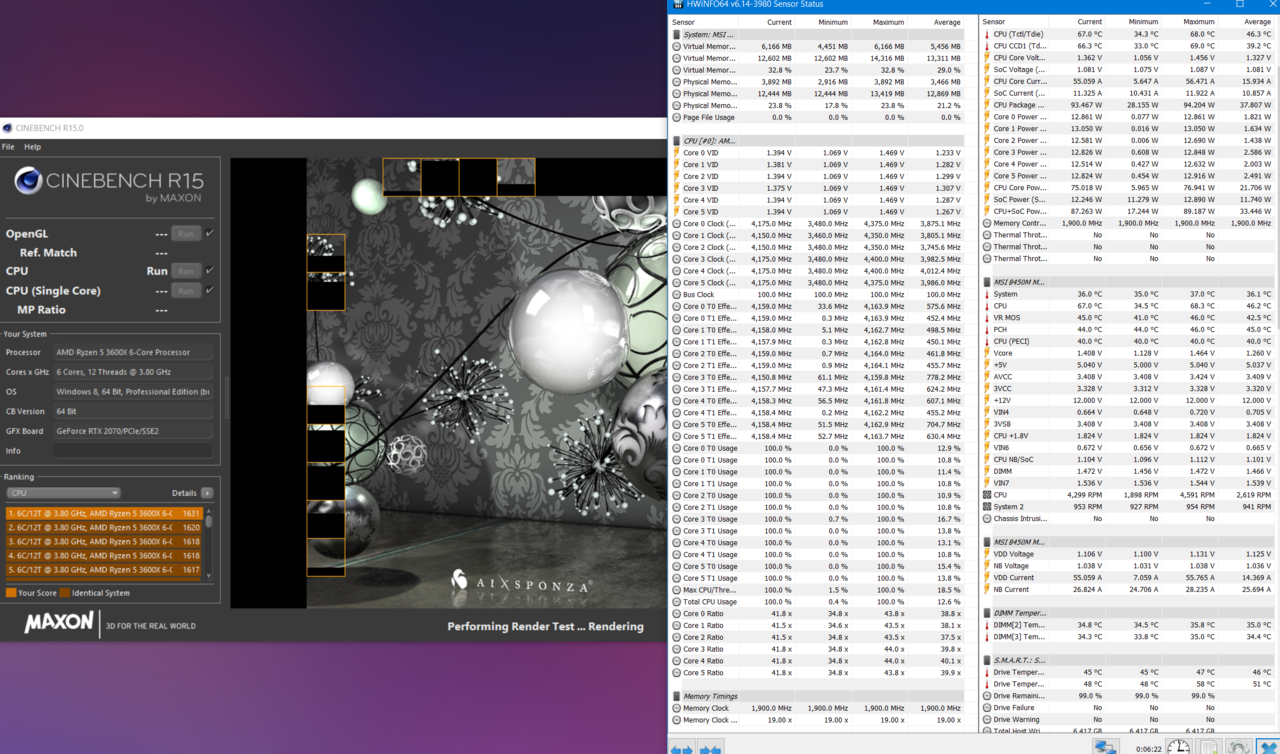Open the CPU ranking type dropdown
Viewport: 1280px width, 754px height.
pyautogui.click(x=63, y=493)
